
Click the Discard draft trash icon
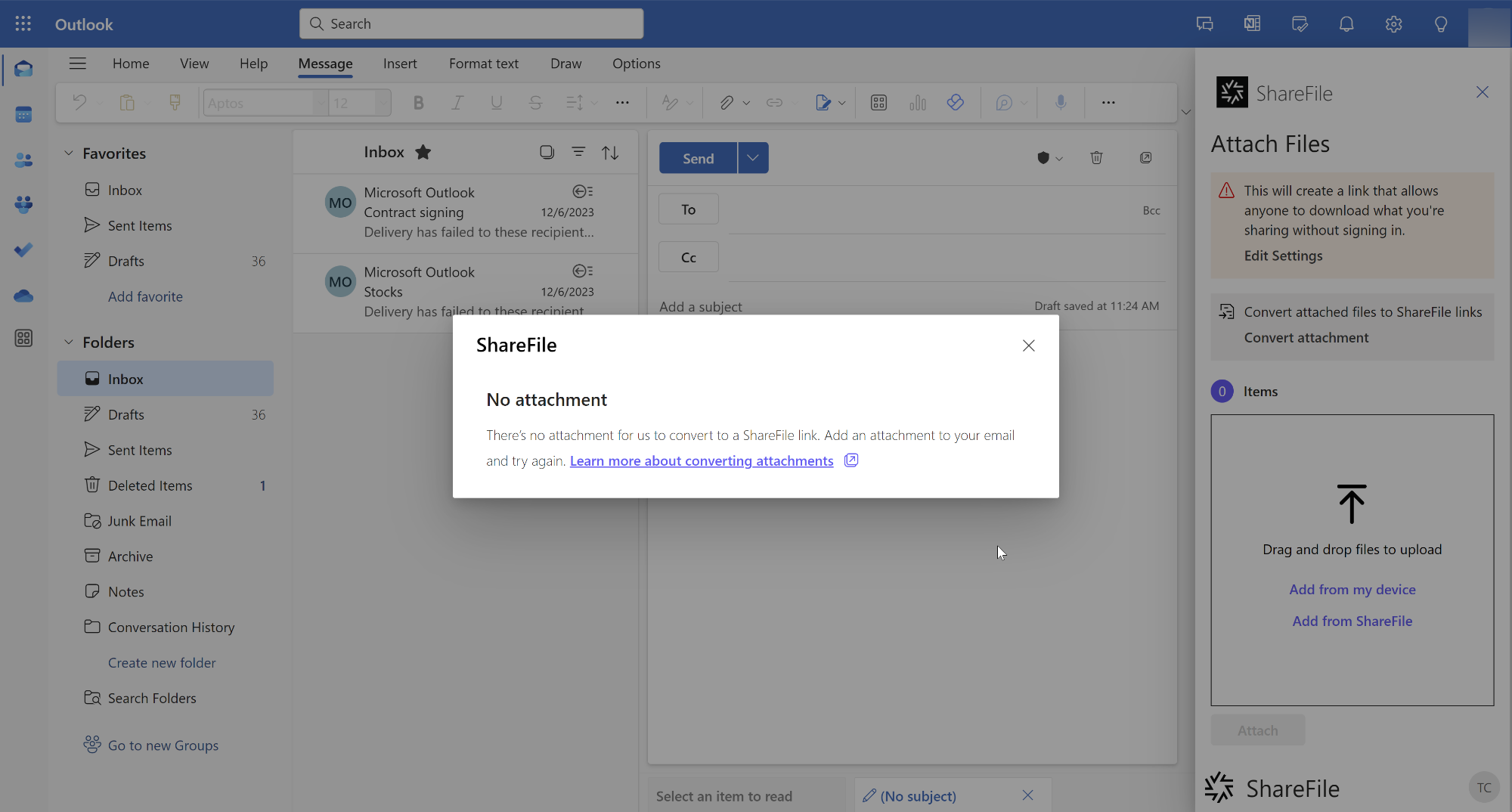(1096, 157)
